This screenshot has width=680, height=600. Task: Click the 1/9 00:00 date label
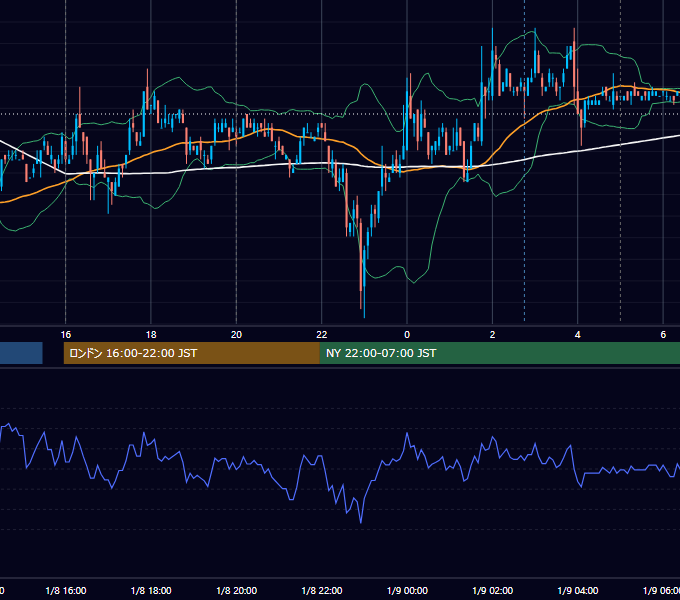pos(407,590)
